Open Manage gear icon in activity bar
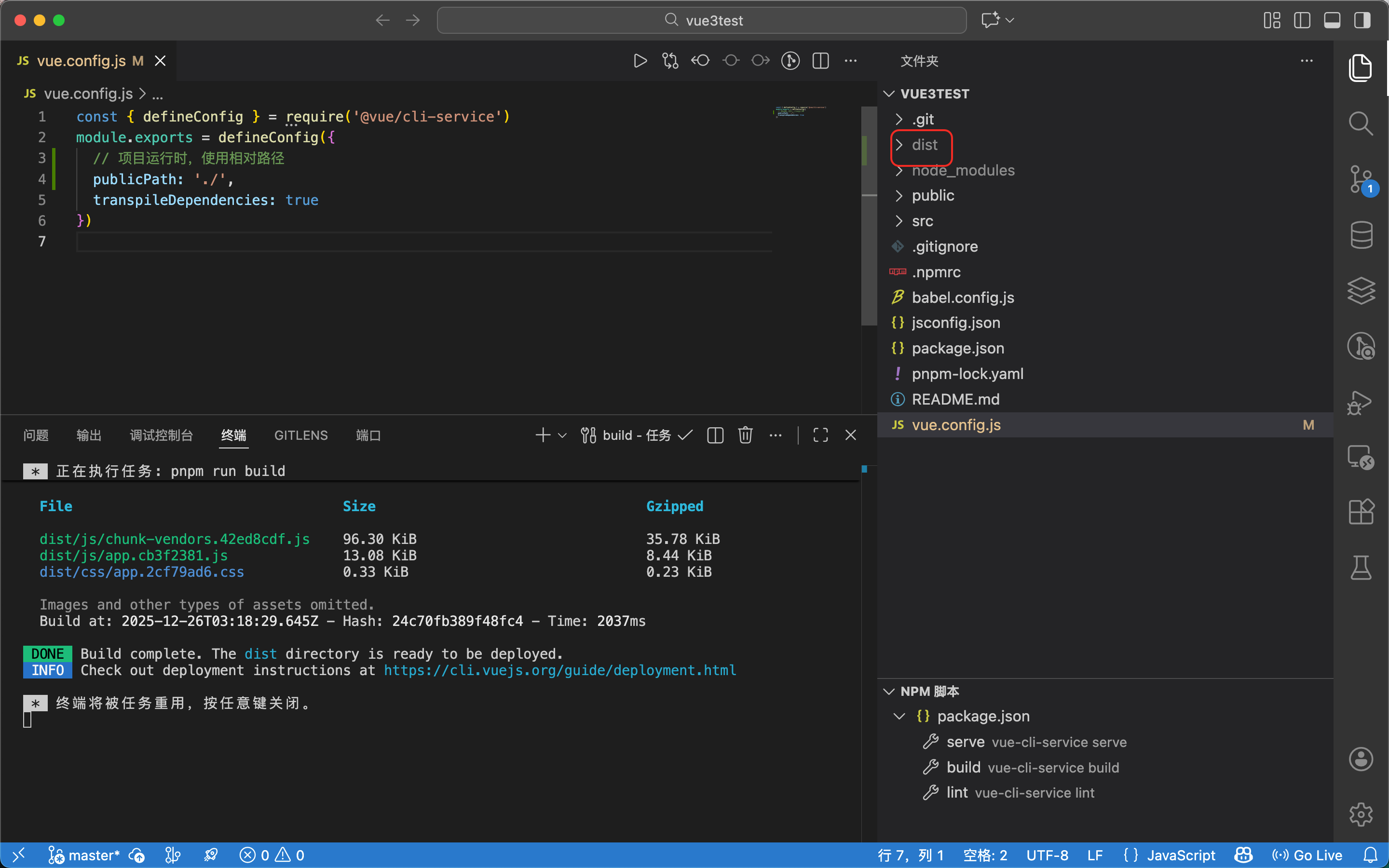 coord(1360,814)
